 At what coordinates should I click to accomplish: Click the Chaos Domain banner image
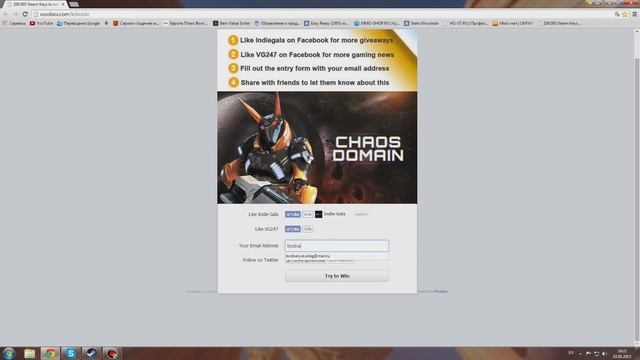(x=317, y=147)
